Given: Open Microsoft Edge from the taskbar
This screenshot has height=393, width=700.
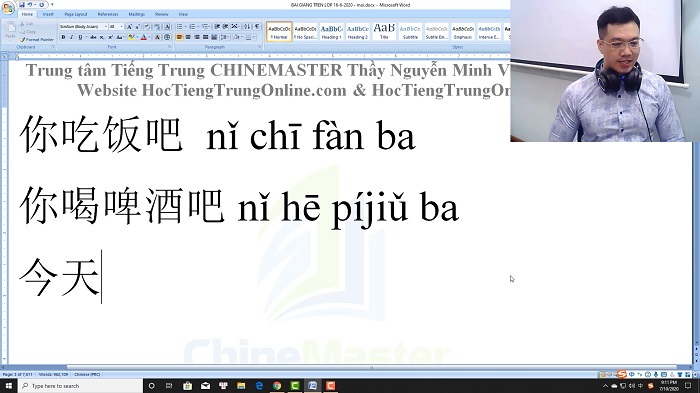Looking at the screenshot, I should [x=259, y=386].
